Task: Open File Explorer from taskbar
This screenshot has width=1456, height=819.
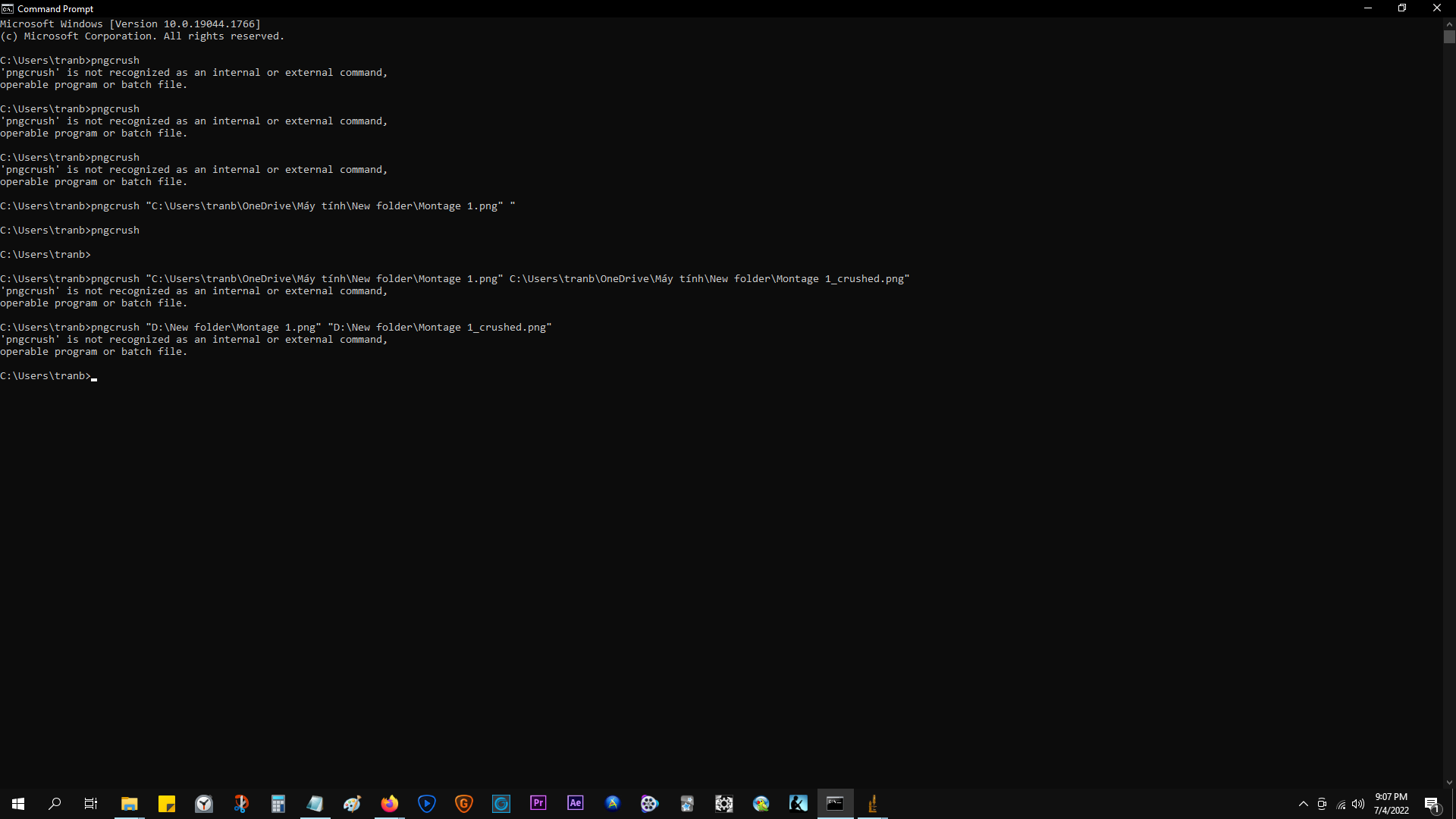Action: pos(129,804)
